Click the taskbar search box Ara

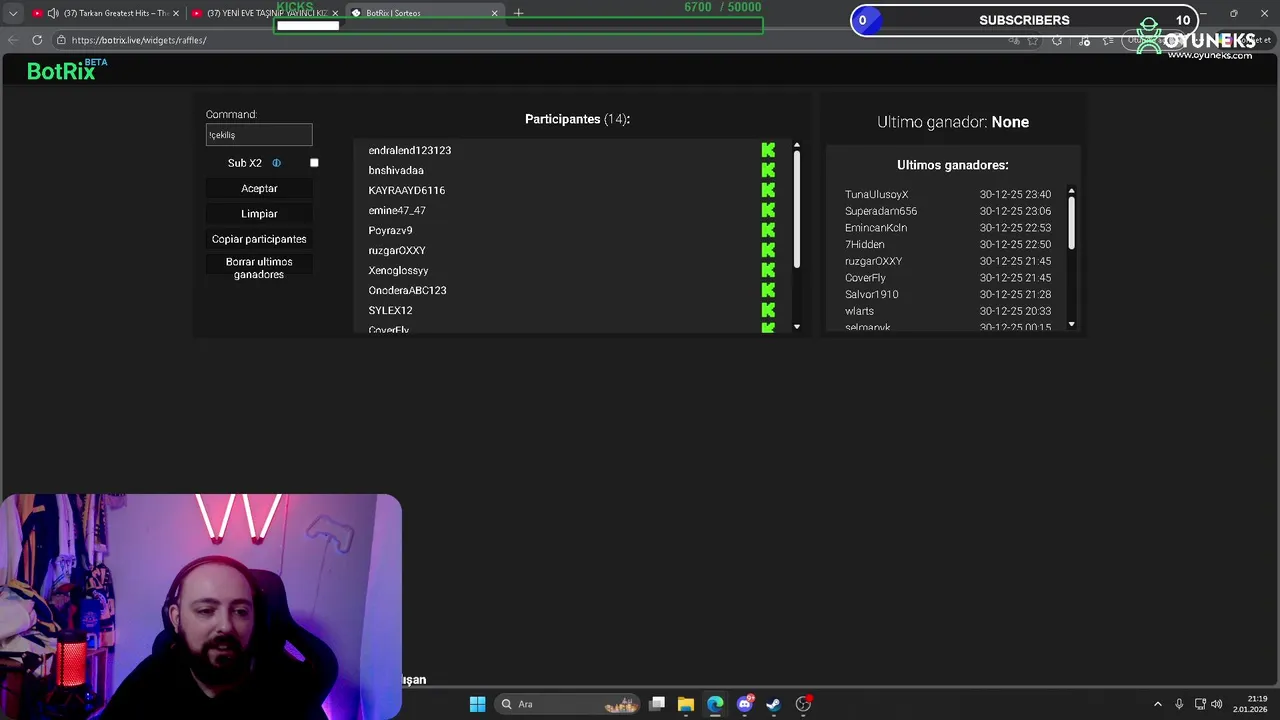click(x=568, y=704)
